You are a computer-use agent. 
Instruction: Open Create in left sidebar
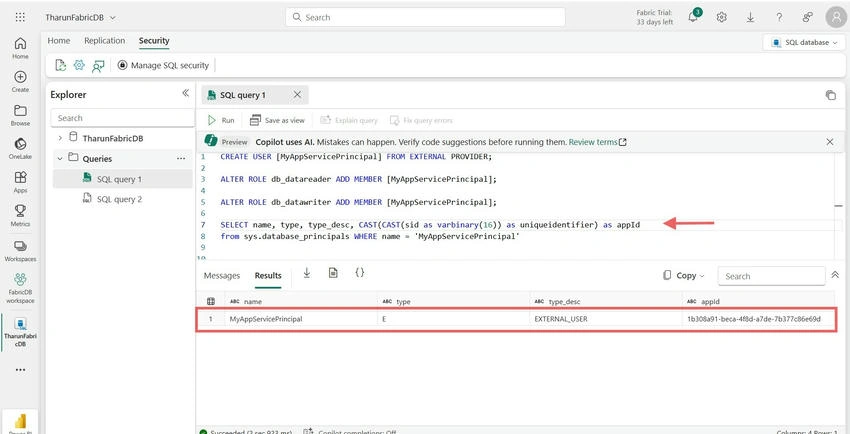pos(20,81)
